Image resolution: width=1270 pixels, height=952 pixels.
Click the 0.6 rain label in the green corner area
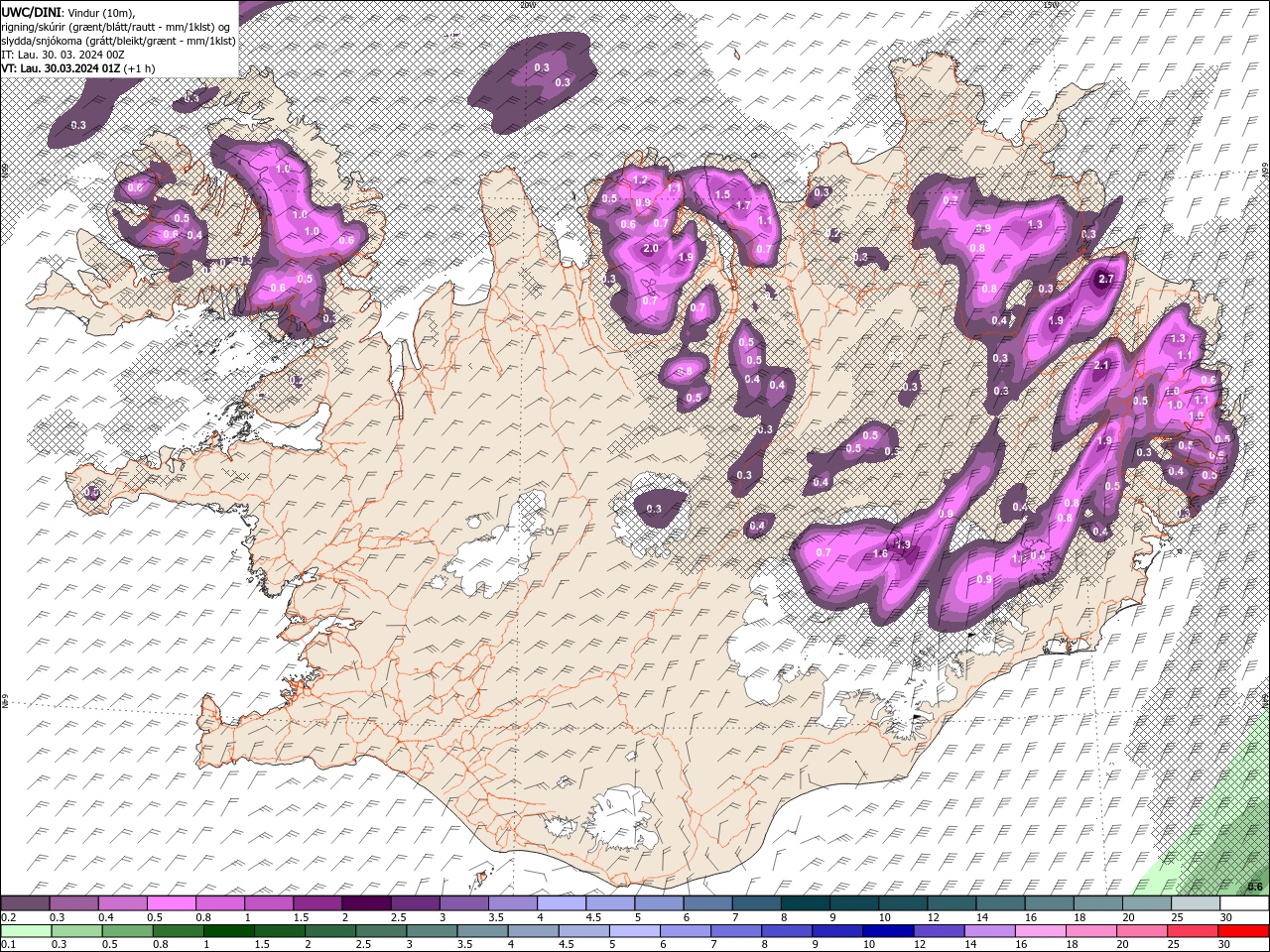pyautogui.click(x=1254, y=887)
